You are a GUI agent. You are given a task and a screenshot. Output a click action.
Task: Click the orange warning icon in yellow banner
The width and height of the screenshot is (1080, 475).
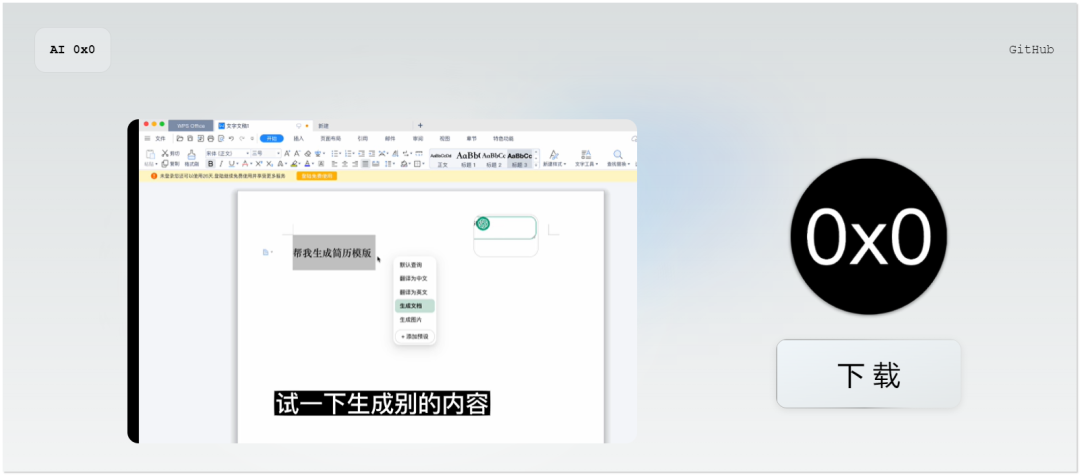154,176
